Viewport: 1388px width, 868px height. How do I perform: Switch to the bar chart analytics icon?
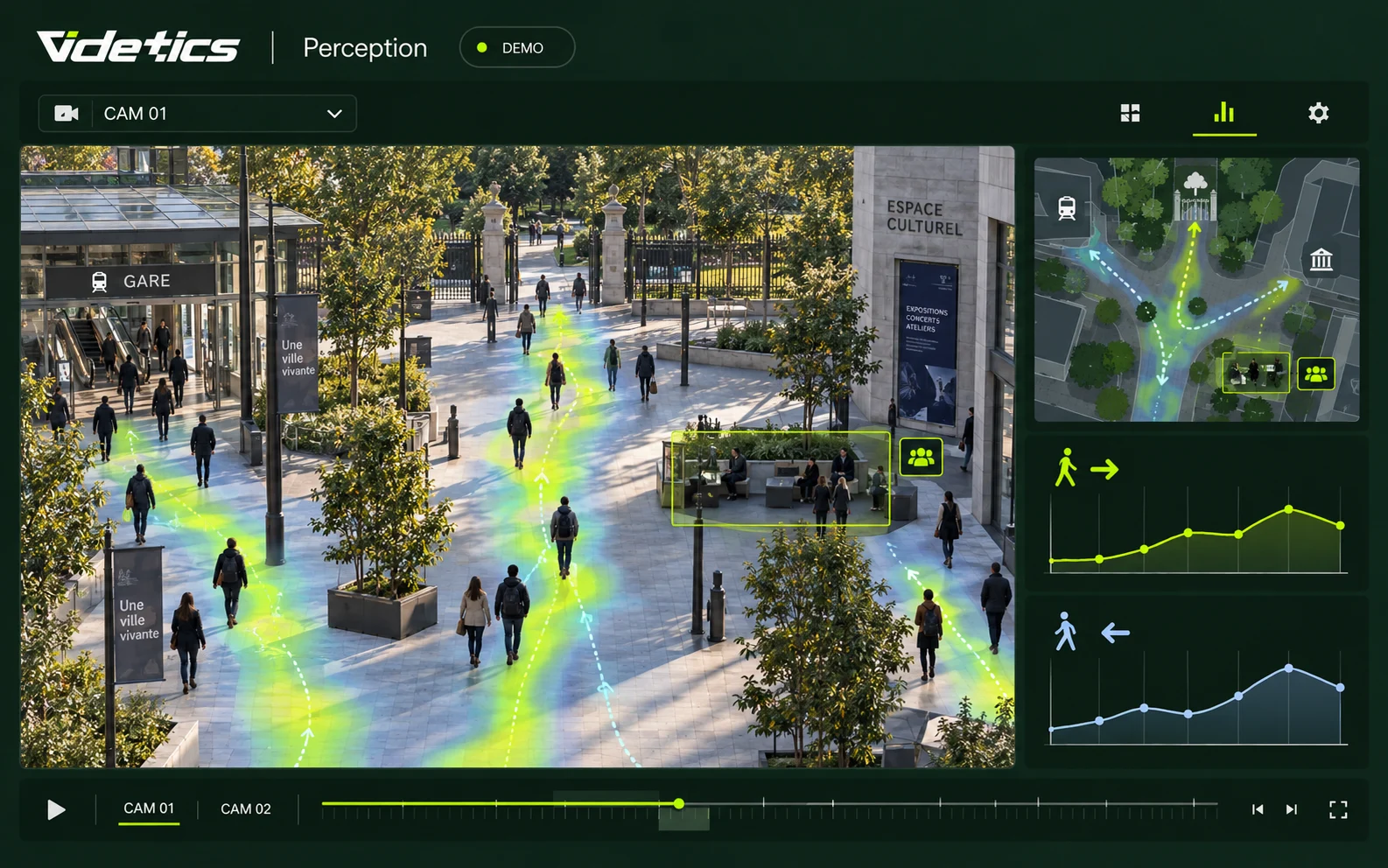1223,112
